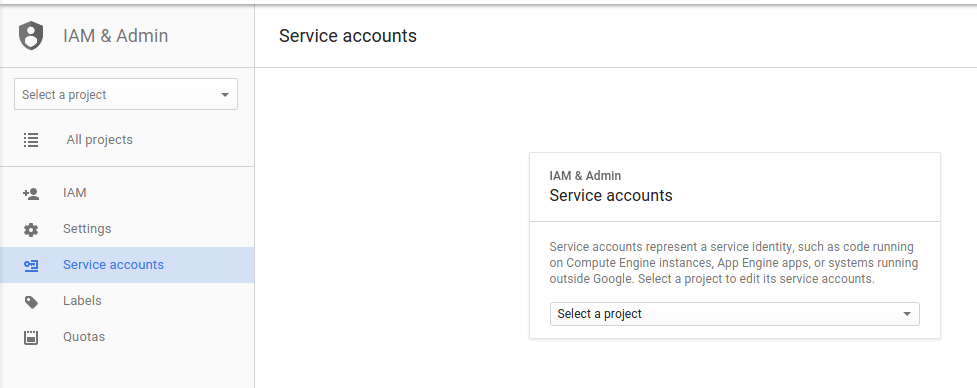Go to All projects
The width and height of the screenshot is (977, 388).
pos(127,140)
